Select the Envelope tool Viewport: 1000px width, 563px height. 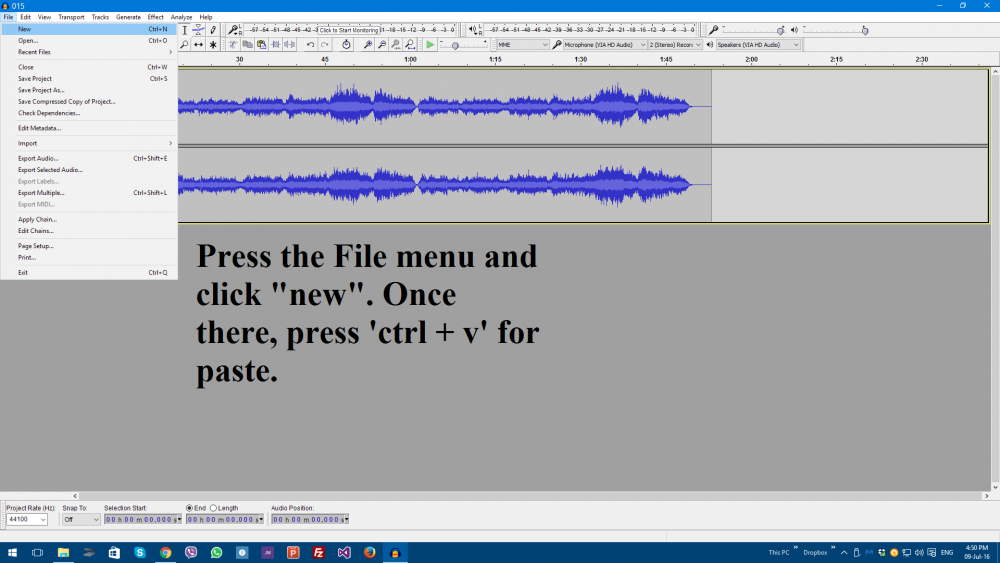point(198,30)
